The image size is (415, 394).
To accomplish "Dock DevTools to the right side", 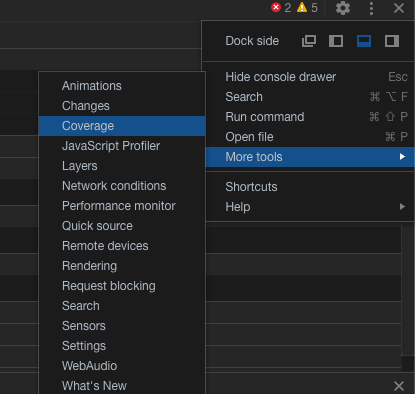I will click(392, 41).
